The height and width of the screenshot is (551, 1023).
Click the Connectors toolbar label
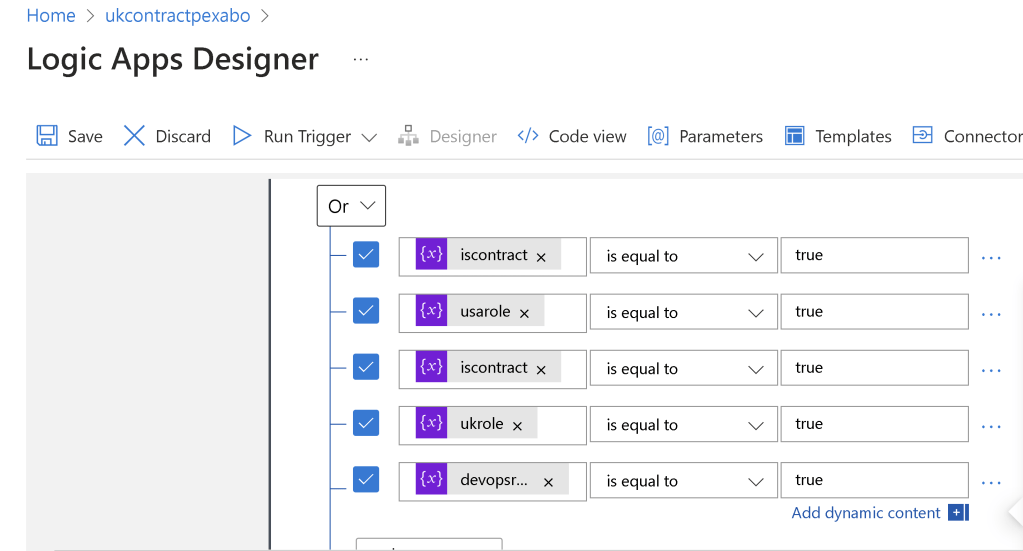(x=983, y=136)
